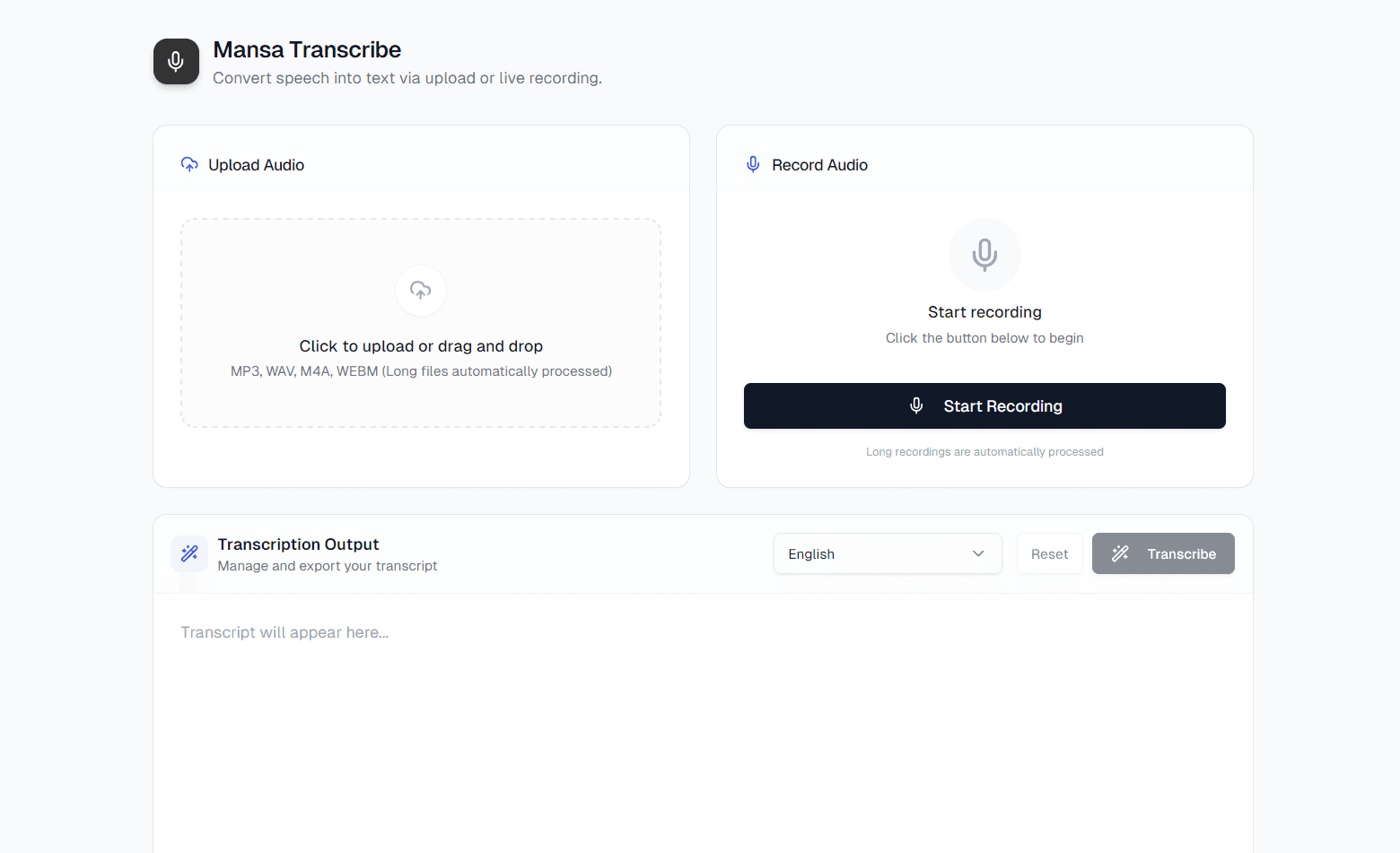
Task: Click the microphone icon inside Start Recording button
Action: [x=916, y=405]
